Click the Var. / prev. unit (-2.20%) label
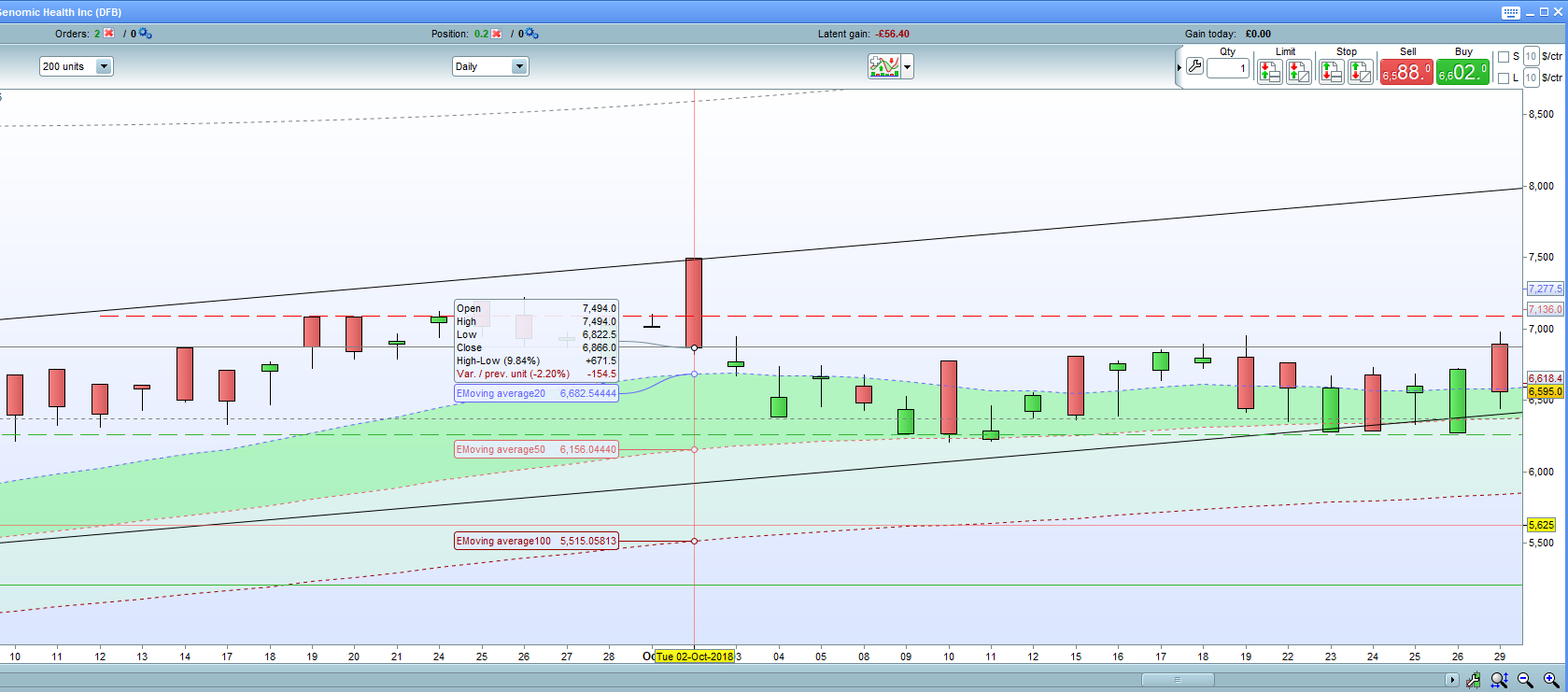Image resolution: width=1568 pixels, height=692 pixels. [513, 374]
